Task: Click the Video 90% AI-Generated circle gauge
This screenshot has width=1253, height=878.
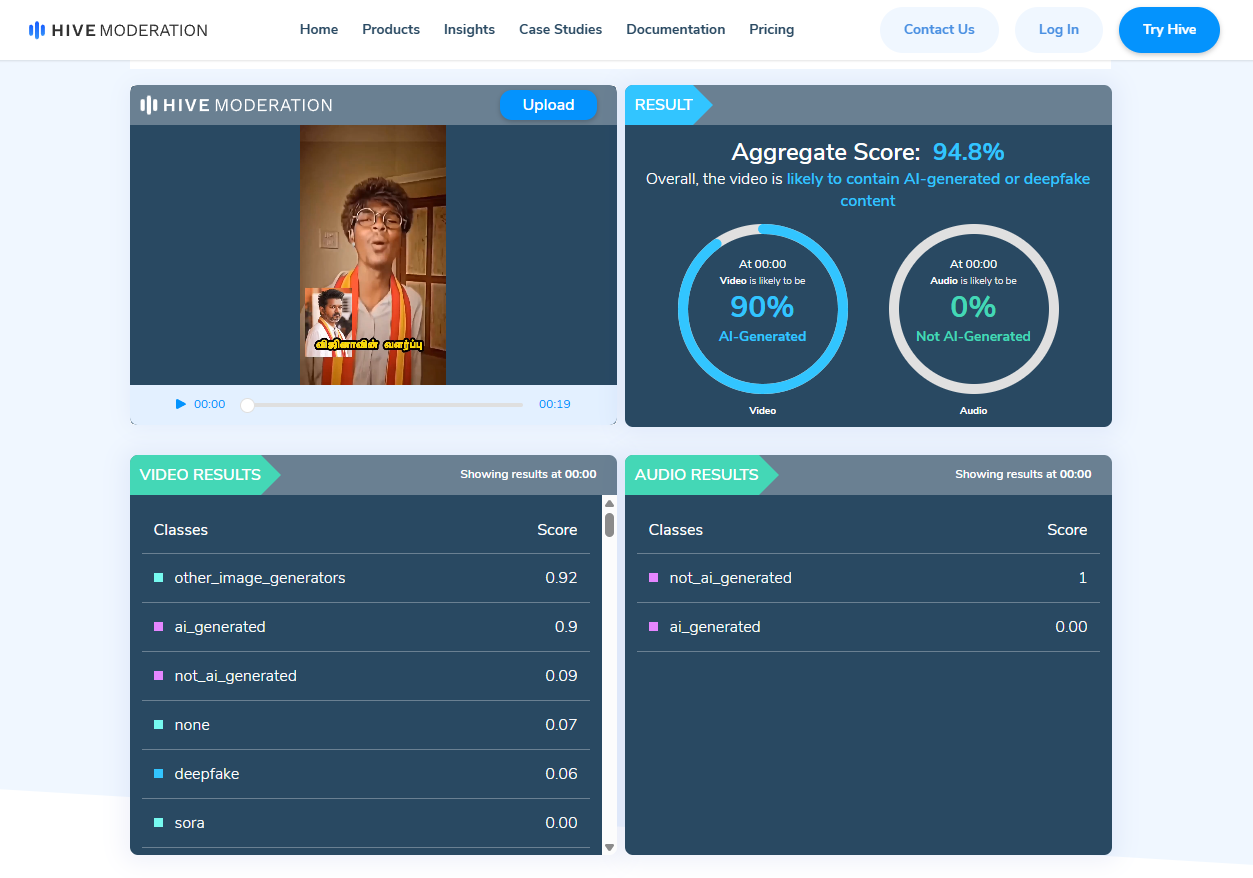Action: click(762, 309)
